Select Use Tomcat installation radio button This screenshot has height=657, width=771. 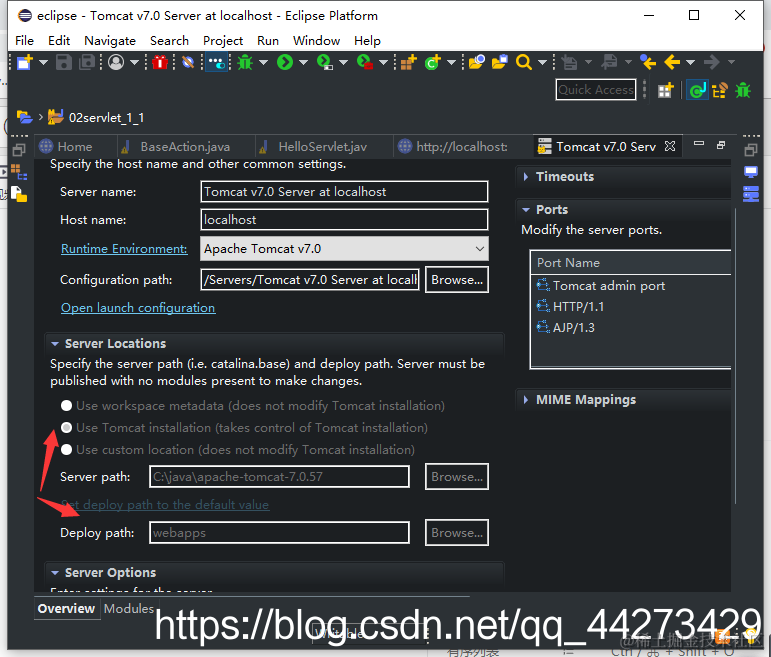click(66, 428)
